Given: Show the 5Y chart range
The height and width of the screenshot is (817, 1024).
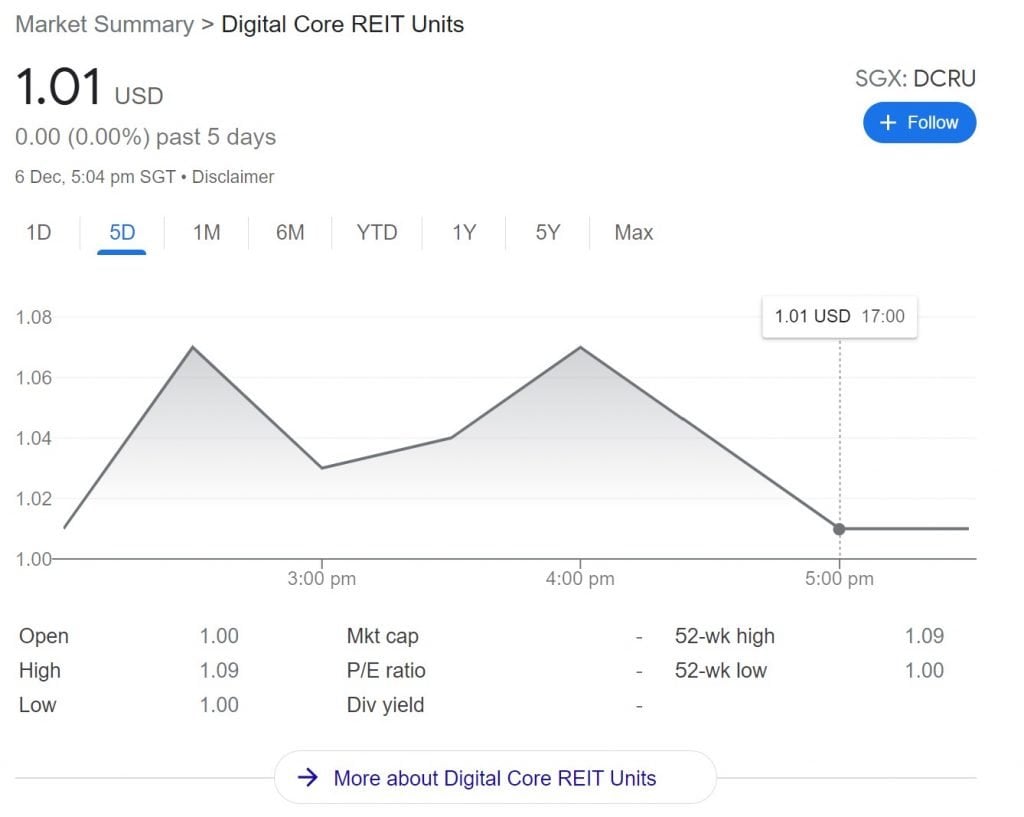Looking at the screenshot, I should tap(547, 232).
